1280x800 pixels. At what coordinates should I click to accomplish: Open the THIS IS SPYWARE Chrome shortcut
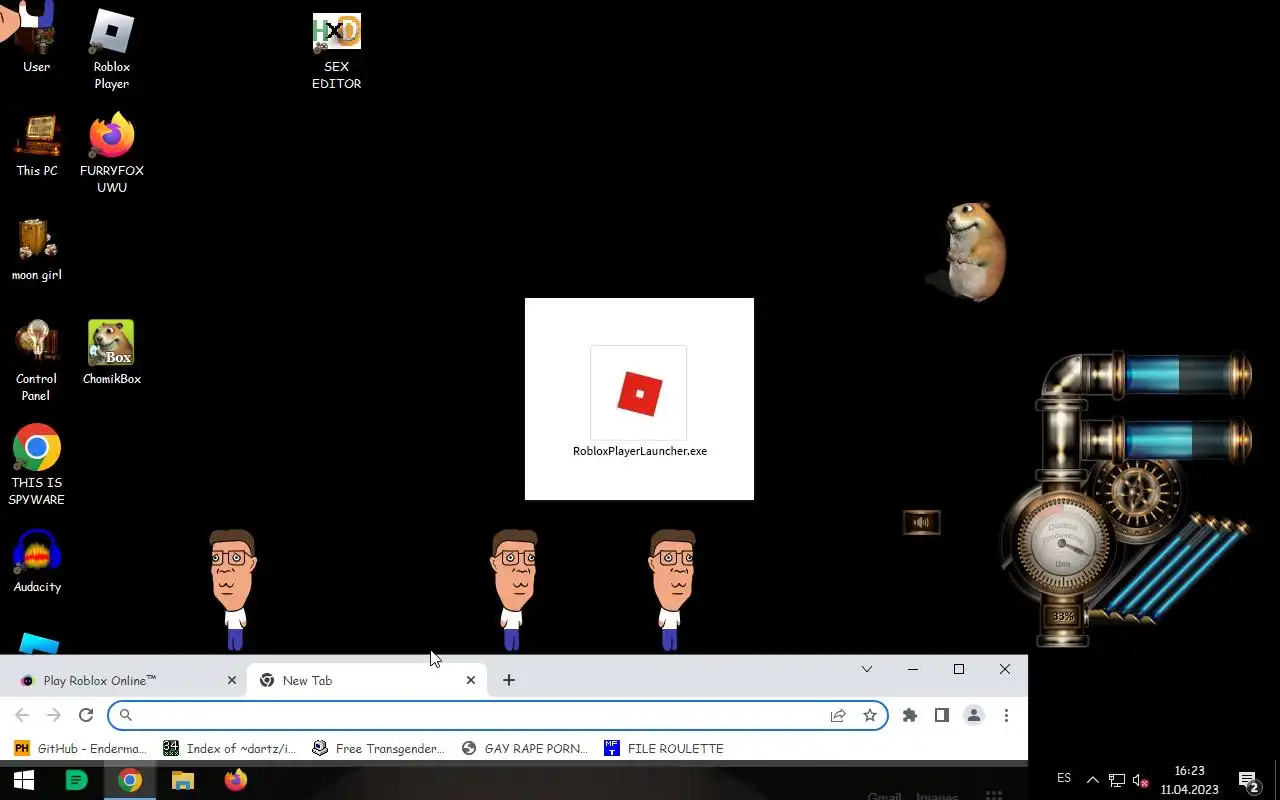[37, 465]
